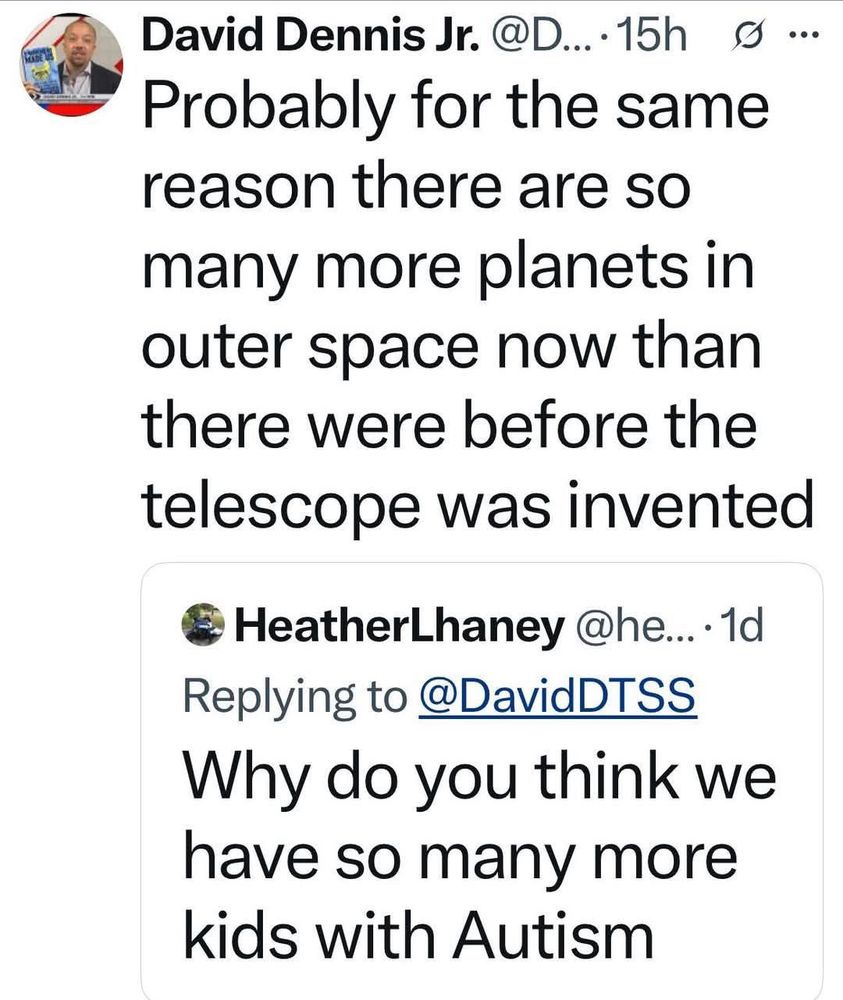This screenshot has height=1000, width=843.
Task: Click the line have so many more
Action: click(460, 858)
